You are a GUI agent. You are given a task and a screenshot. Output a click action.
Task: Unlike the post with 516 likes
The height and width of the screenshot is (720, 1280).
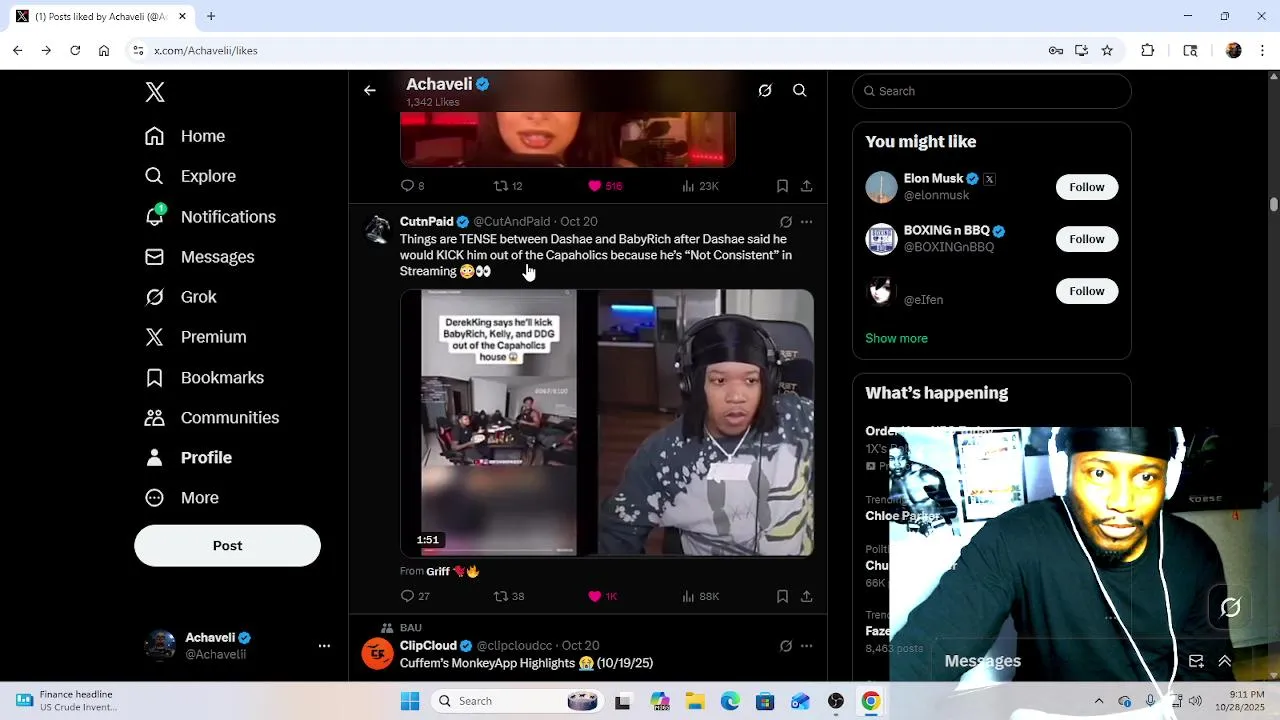pyautogui.click(x=595, y=186)
